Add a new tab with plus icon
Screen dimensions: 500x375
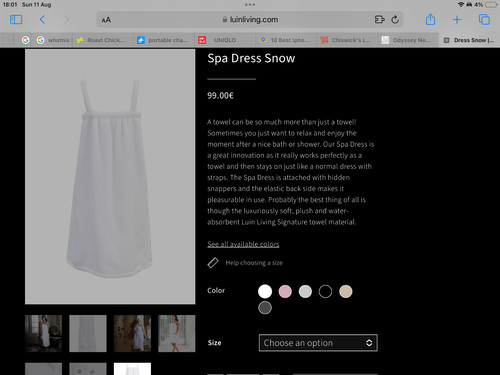pos(457,20)
